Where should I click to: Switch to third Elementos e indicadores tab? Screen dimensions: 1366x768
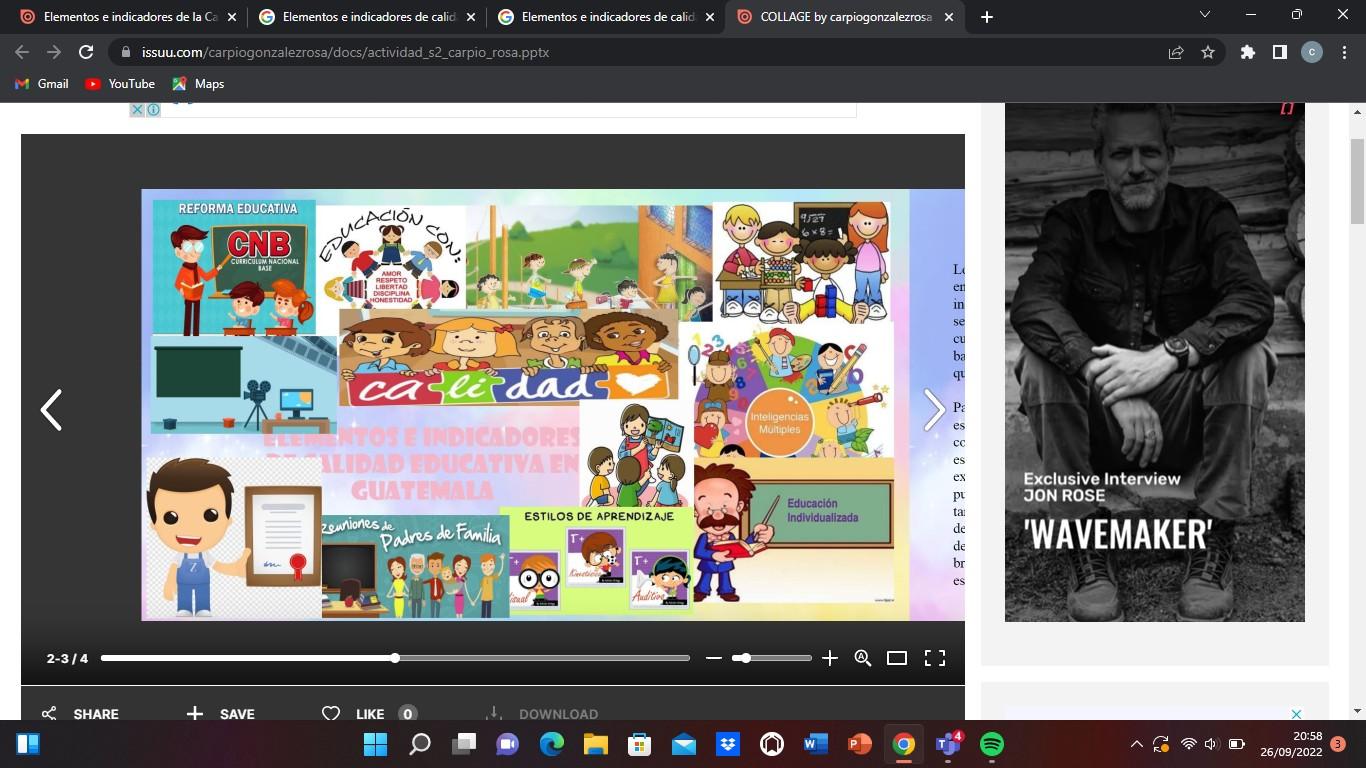(605, 17)
